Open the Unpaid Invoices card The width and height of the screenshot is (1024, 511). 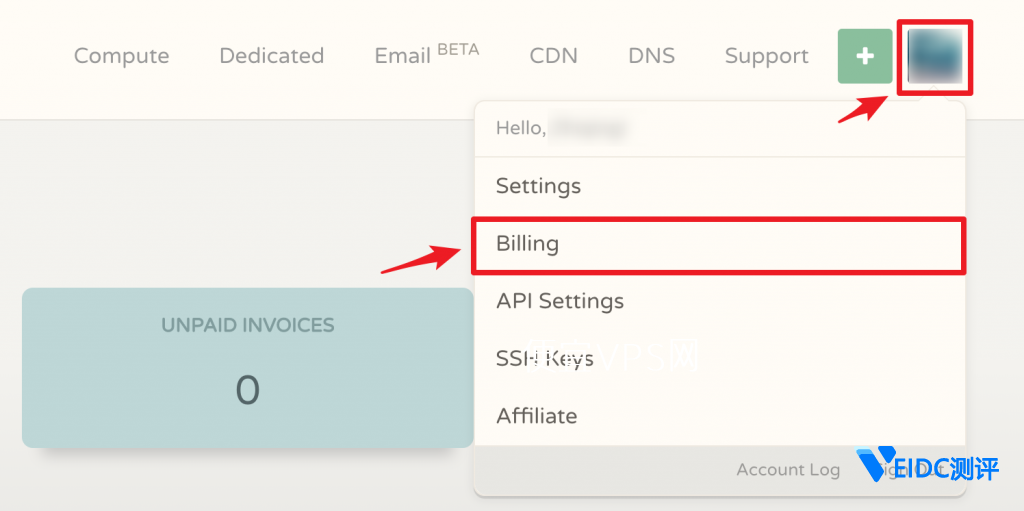247,367
